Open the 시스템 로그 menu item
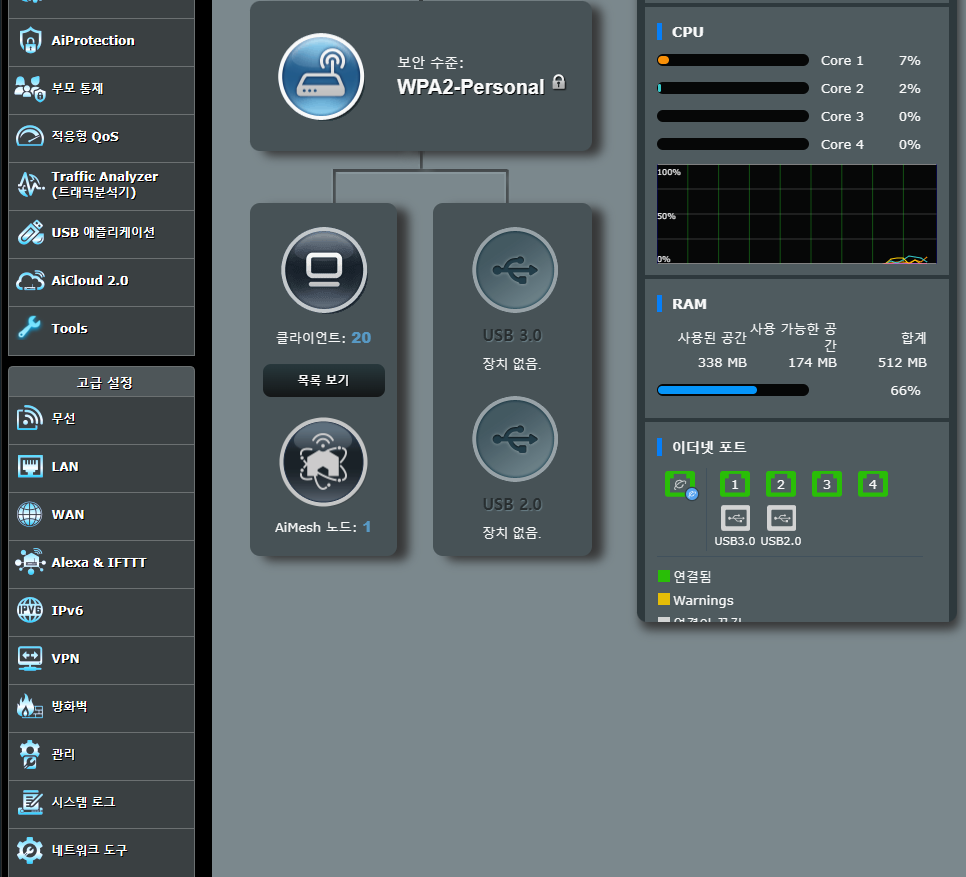Screen dimensions: 966x877 coord(102,804)
